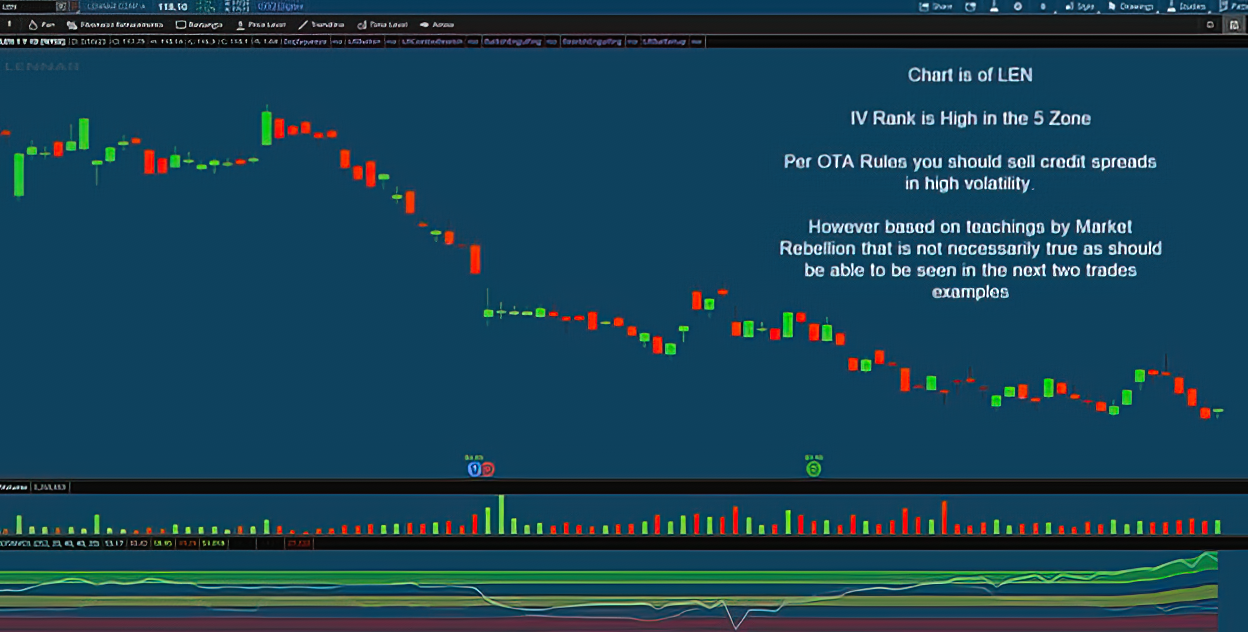Screen dimensions: 1248x632
Task: Click the LEN symbol input field
Action: point(27,6)
